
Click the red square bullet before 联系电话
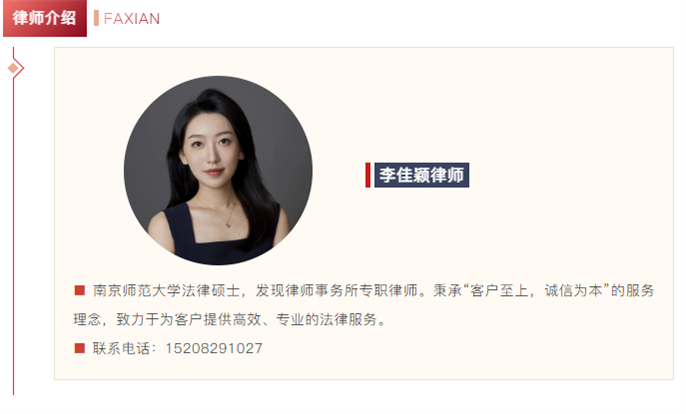[80, 348]
